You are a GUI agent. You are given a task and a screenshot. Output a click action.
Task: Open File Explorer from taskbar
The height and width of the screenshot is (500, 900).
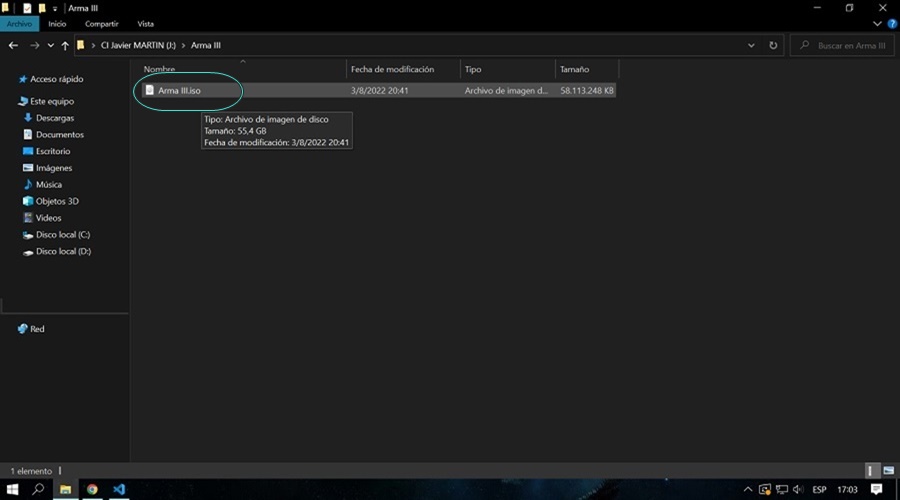65,489
